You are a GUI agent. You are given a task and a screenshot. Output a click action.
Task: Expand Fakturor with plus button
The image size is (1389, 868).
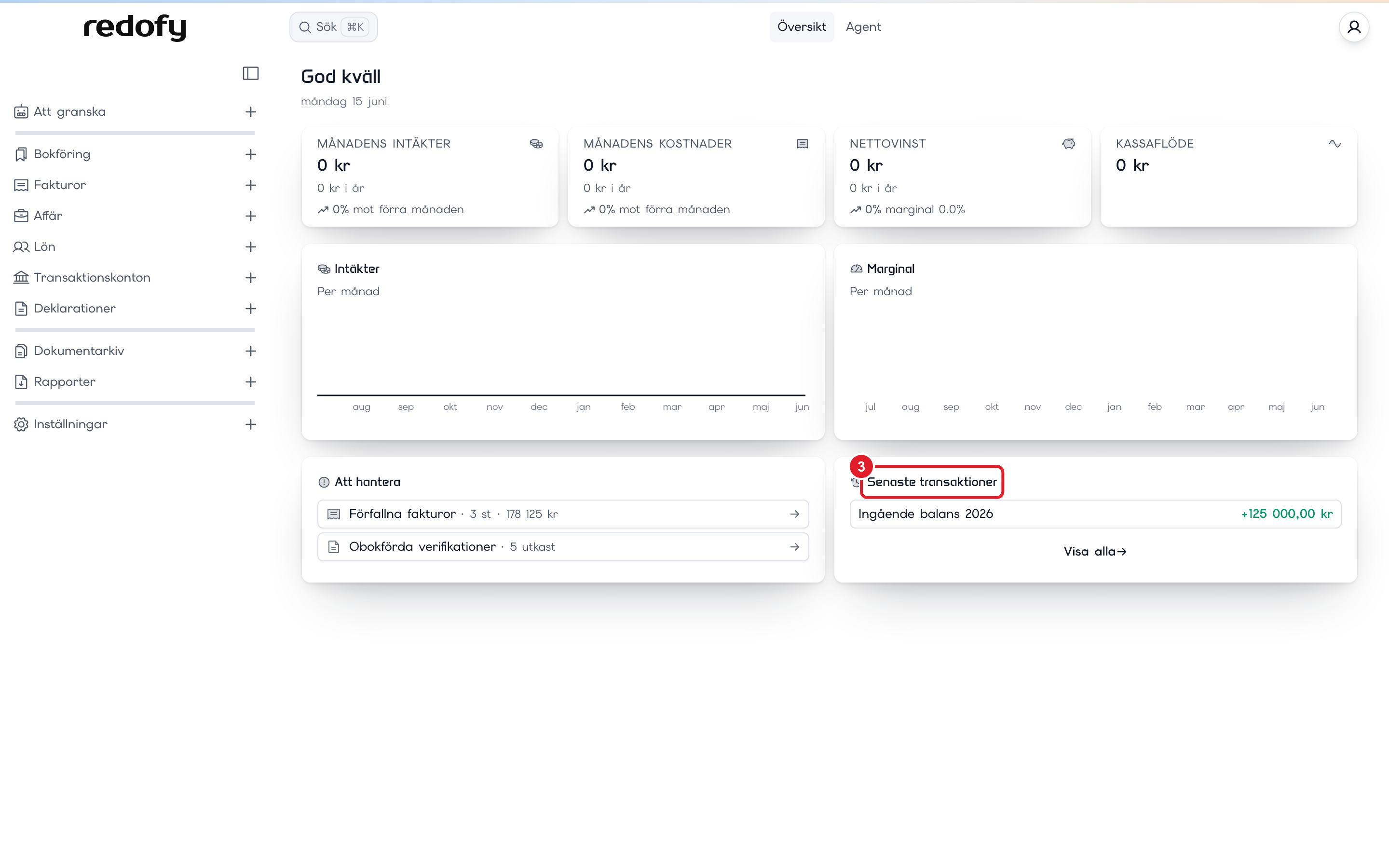[x=250, y=186]
